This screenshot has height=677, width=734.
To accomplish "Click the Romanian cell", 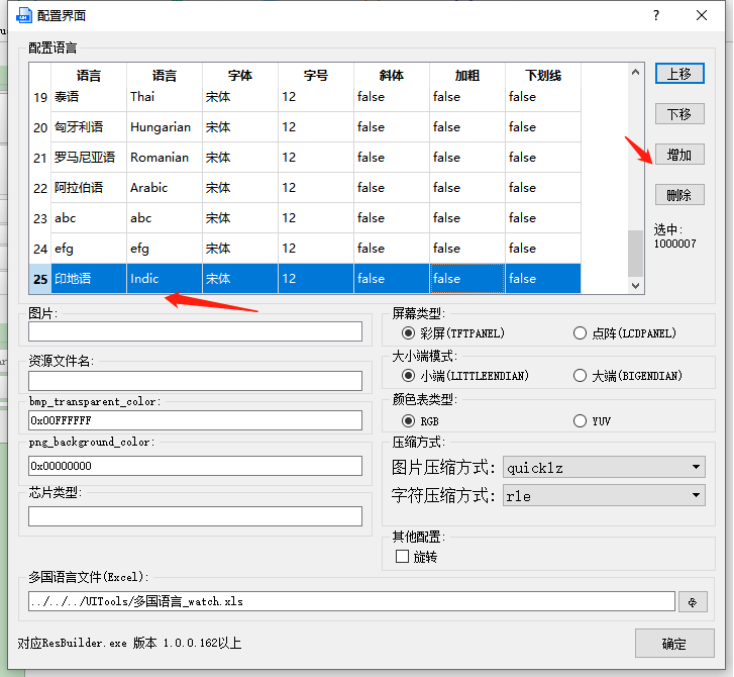I will point(164,157).
